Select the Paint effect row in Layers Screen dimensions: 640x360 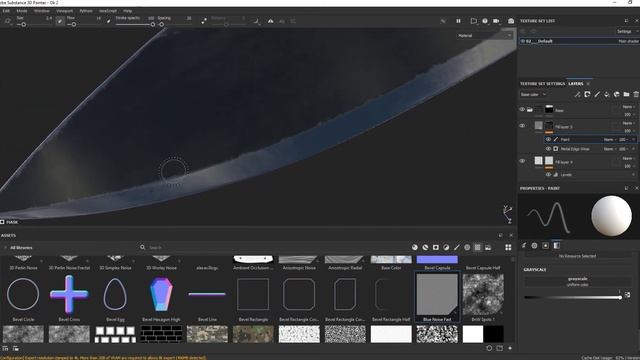coord(591,140)
